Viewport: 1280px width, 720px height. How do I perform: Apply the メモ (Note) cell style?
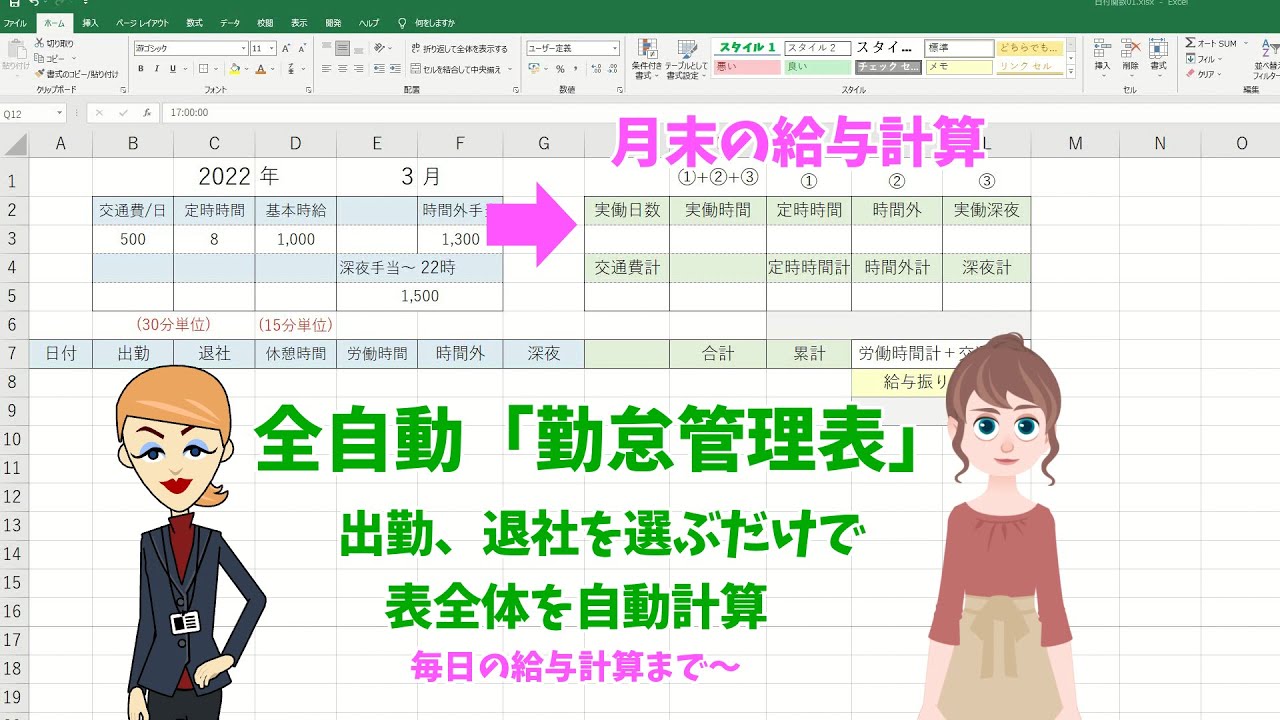pos(959,67)
